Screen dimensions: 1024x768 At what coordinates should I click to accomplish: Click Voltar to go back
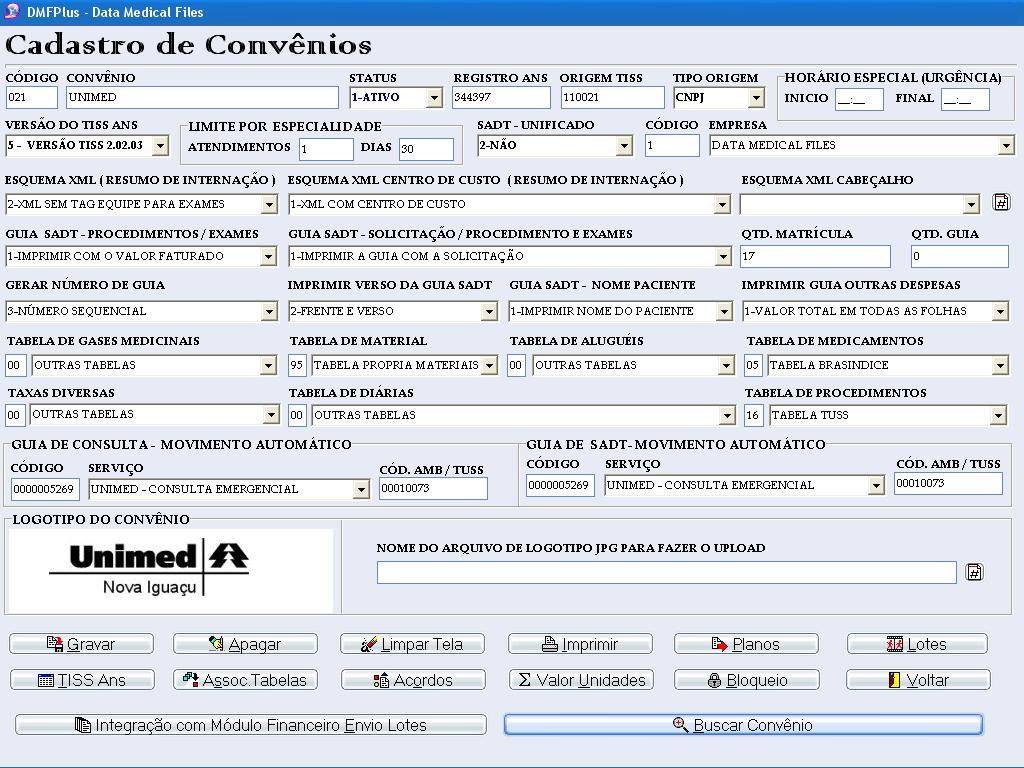(x=918, y=680)
